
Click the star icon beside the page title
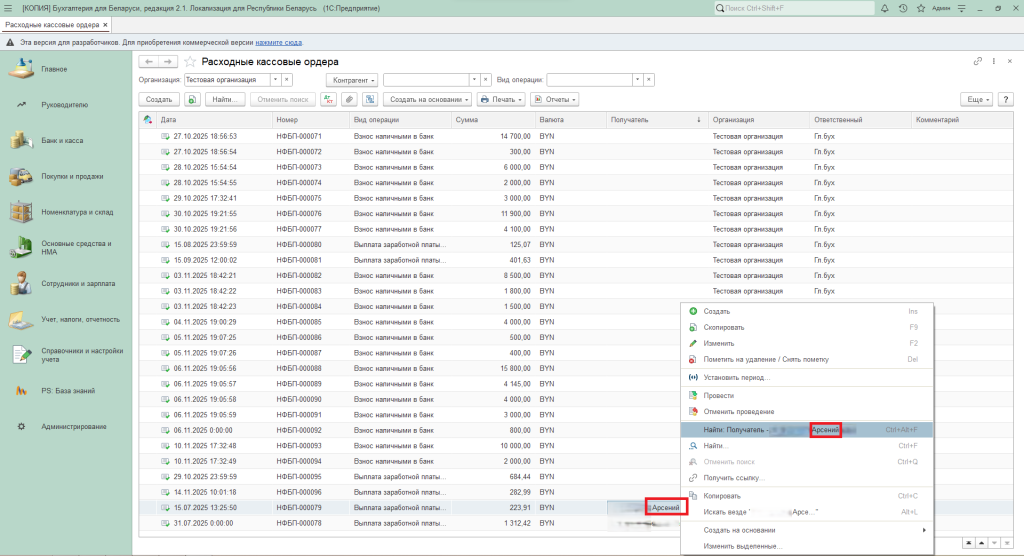tap(190, 62)
